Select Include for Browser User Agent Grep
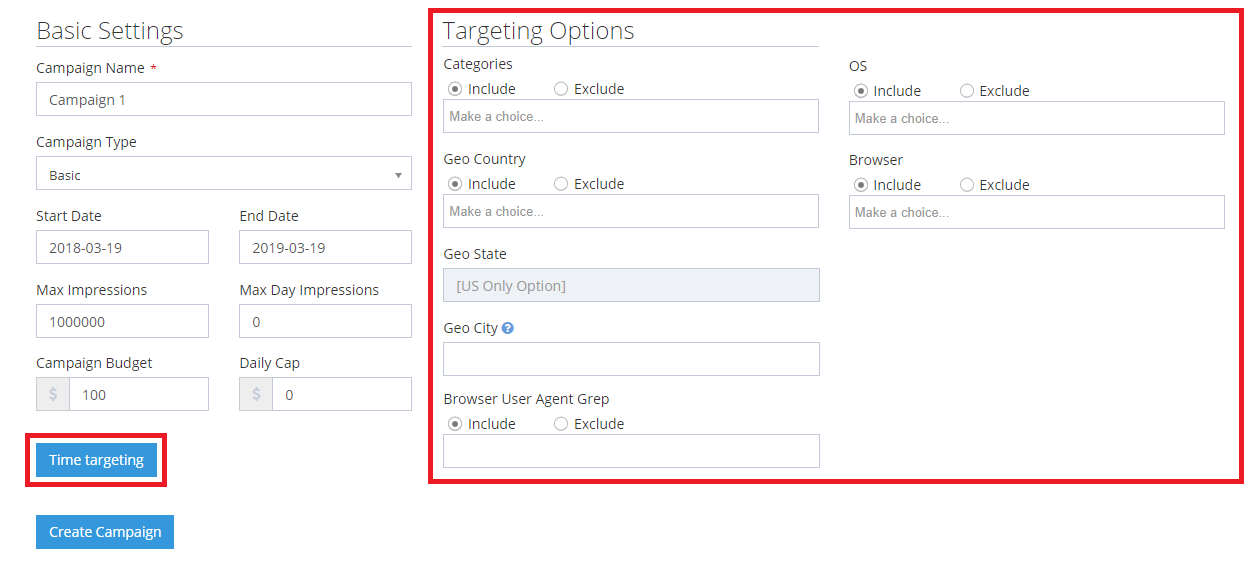 458,423
